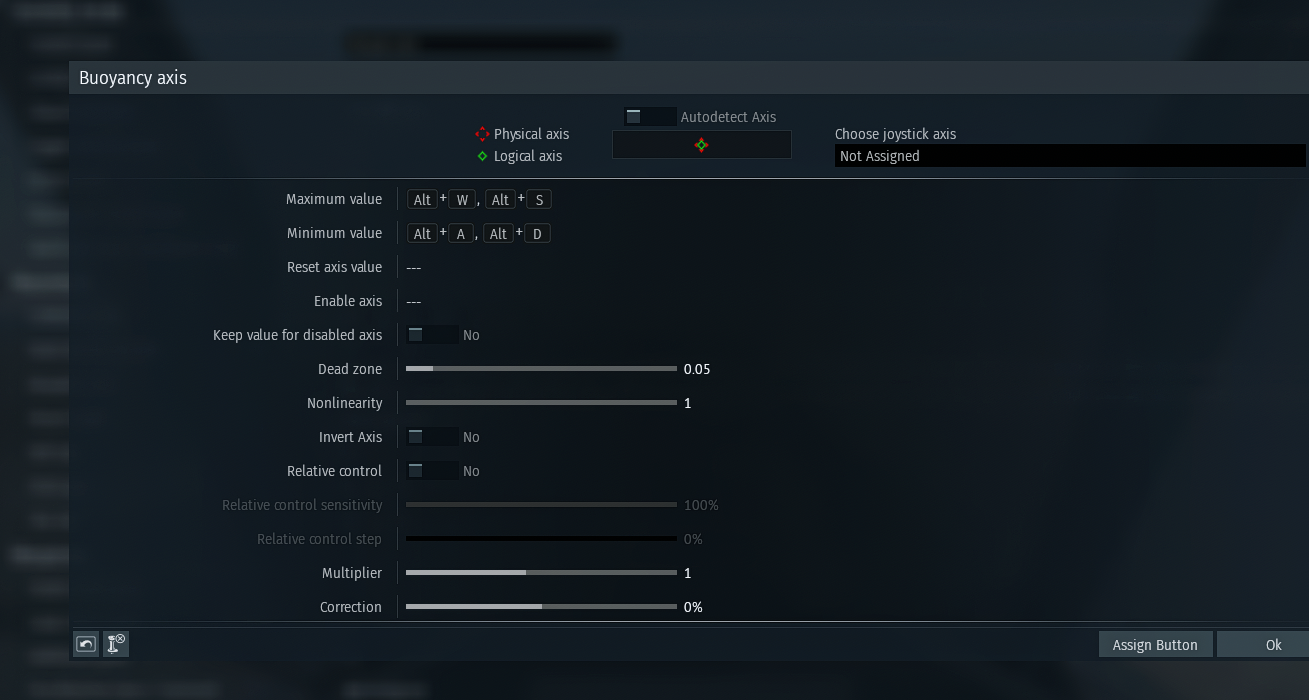Image resolution: width=1309 pixels, height=700 pixels.
Task: Enable the Invert Axis switch
Action: coord(432,437)
